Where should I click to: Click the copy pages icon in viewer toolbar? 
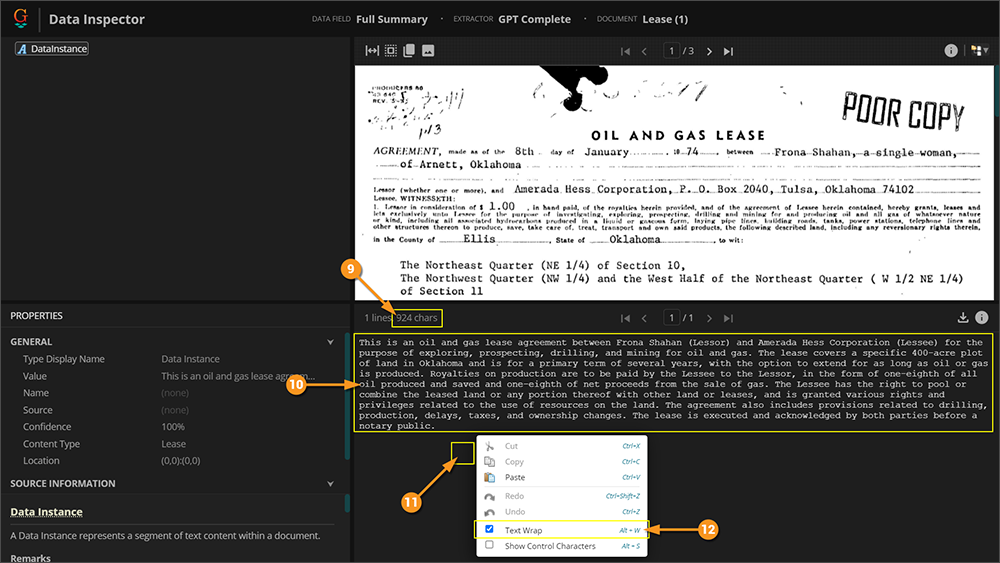[409, 50]
